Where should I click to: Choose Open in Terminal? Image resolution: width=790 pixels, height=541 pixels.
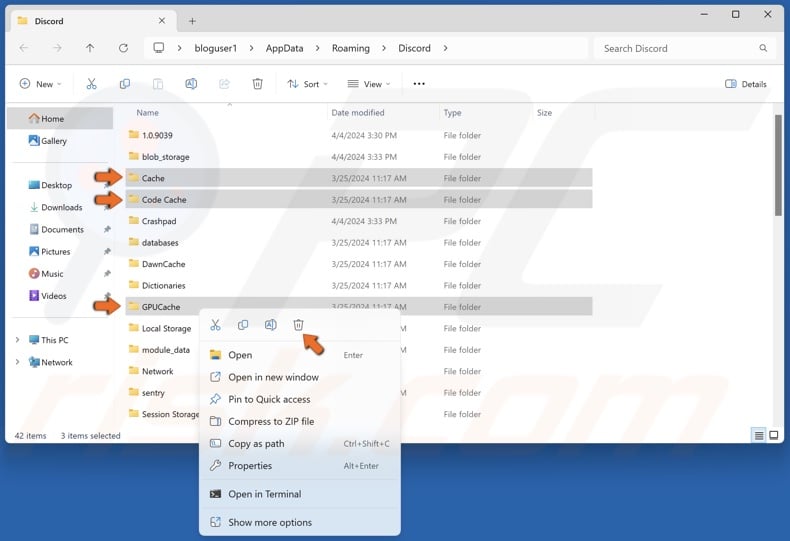click(x=300, y=494)
